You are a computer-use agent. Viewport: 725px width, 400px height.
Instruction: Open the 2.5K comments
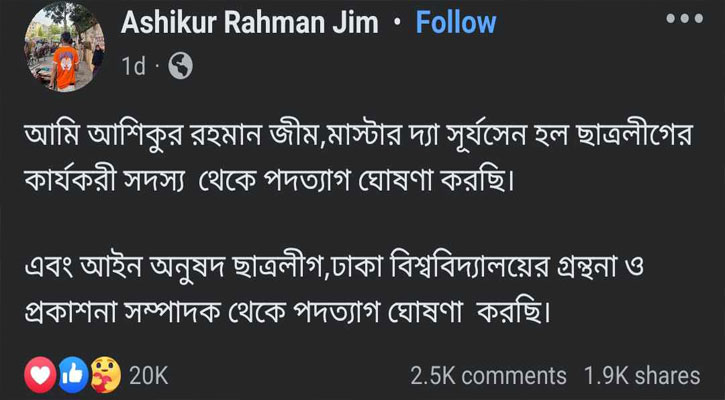point(489,375)
